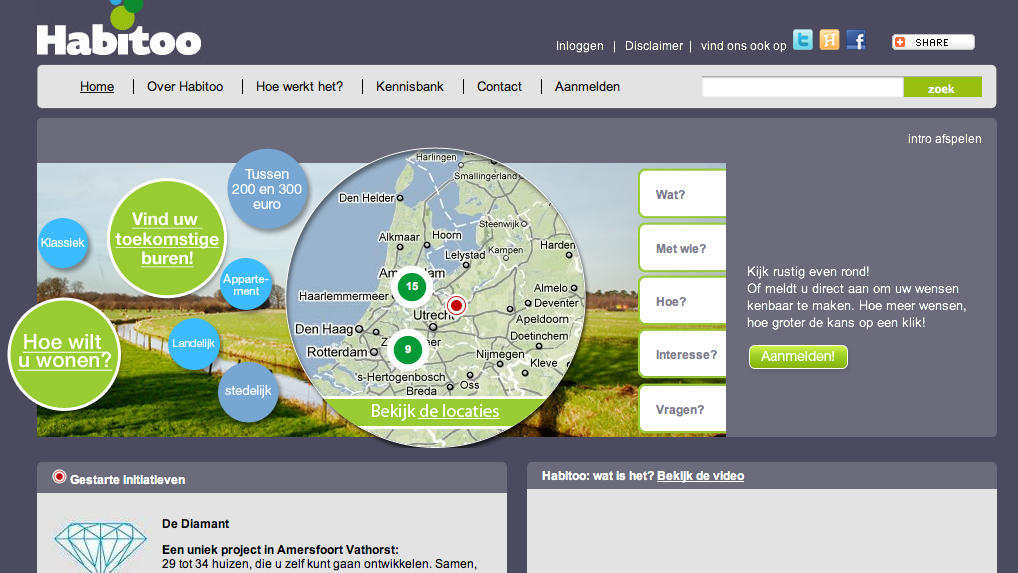The image size is (1018, 573).
Task: Open the Kennisbank menu item
Action: (x=410, y=86)
